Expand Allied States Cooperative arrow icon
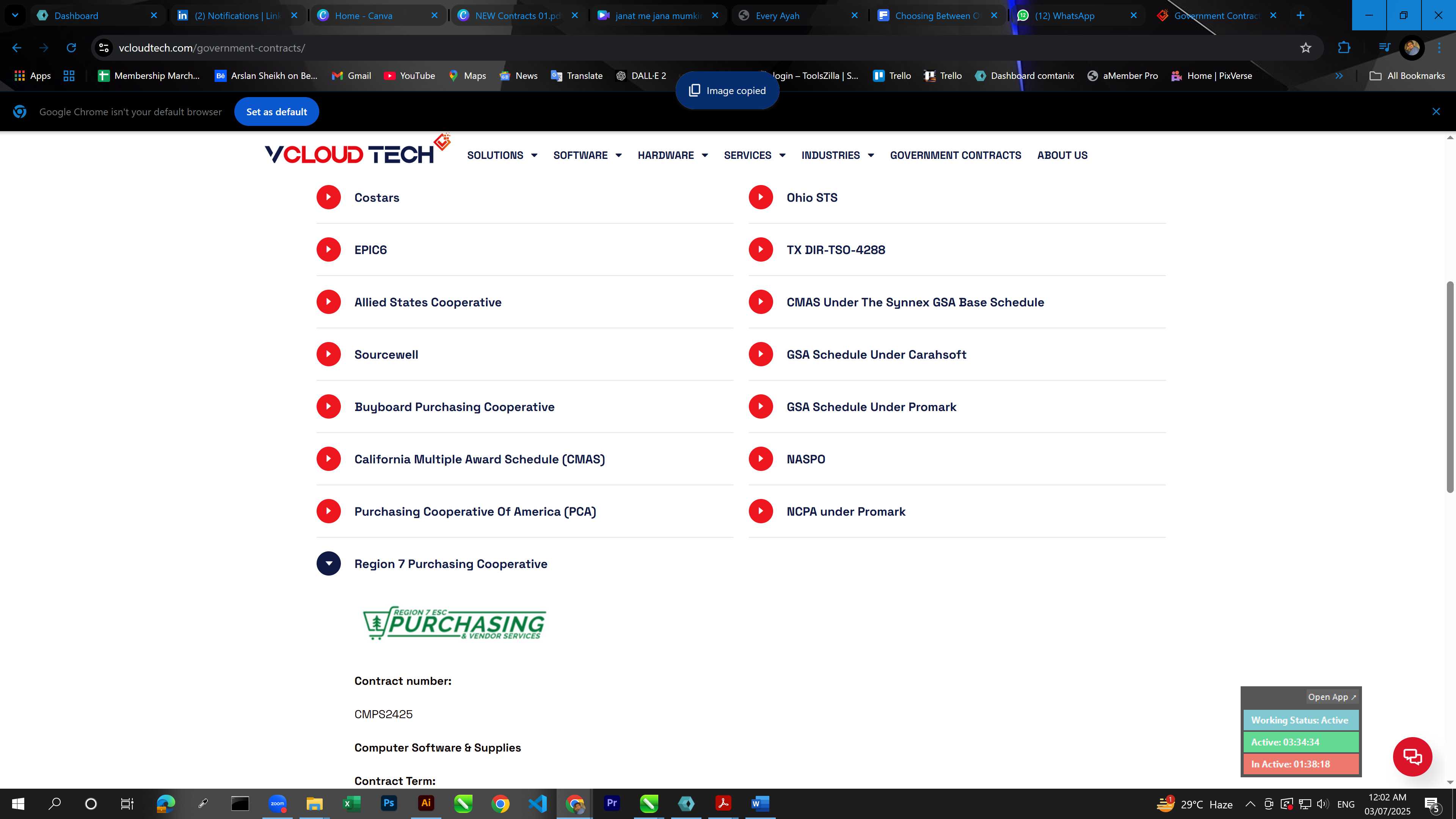Image resolution: width=1456 pixels, height=819 pixels. (x=328, y=302)
